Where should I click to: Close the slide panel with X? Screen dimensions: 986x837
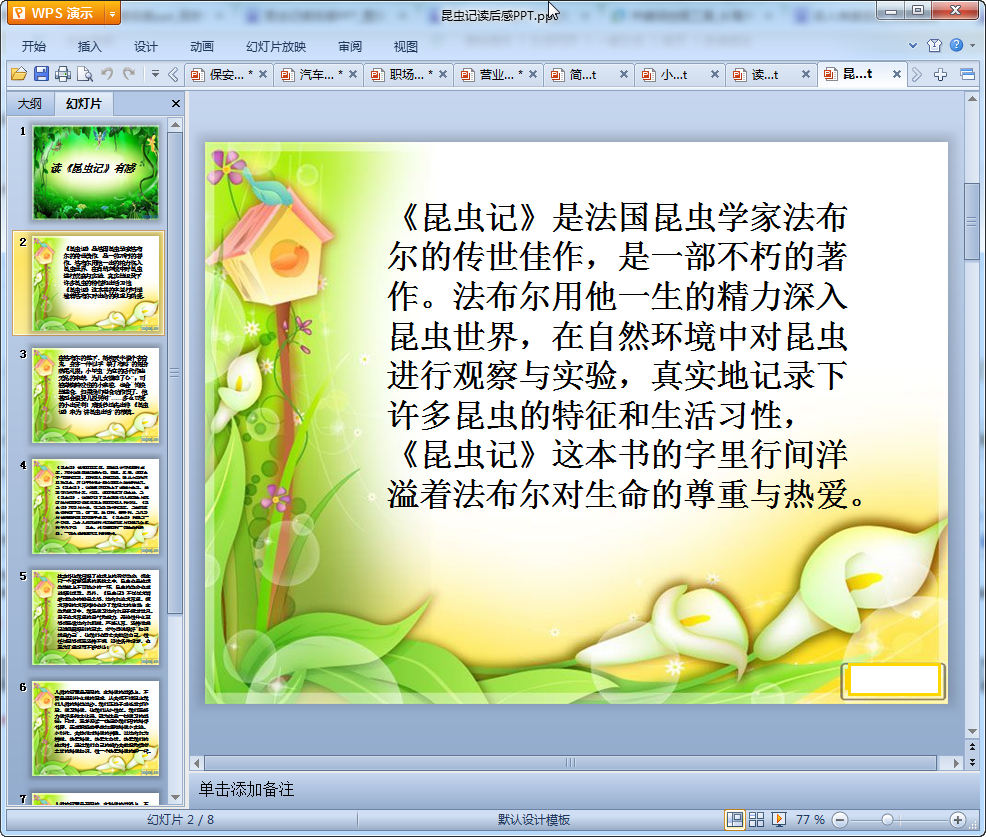(176, 104)
